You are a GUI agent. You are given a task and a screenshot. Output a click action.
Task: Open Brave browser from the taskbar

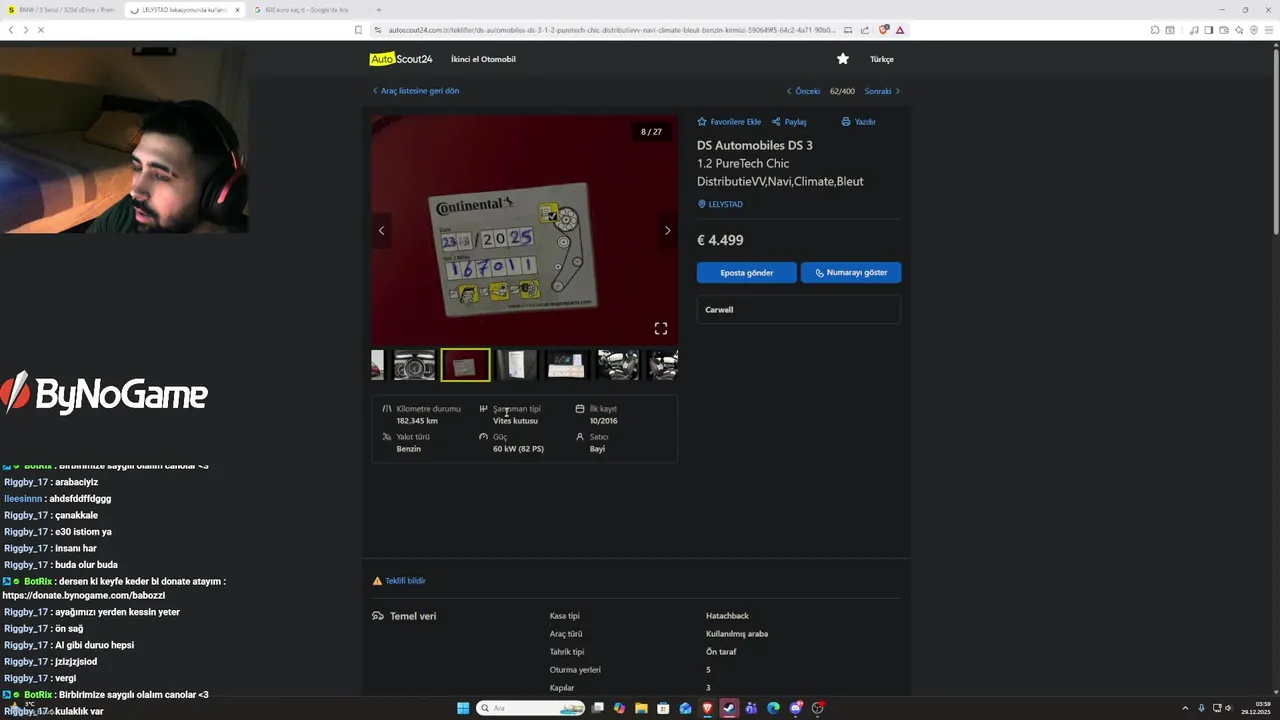pyautogui.click(x=707, y=708)
